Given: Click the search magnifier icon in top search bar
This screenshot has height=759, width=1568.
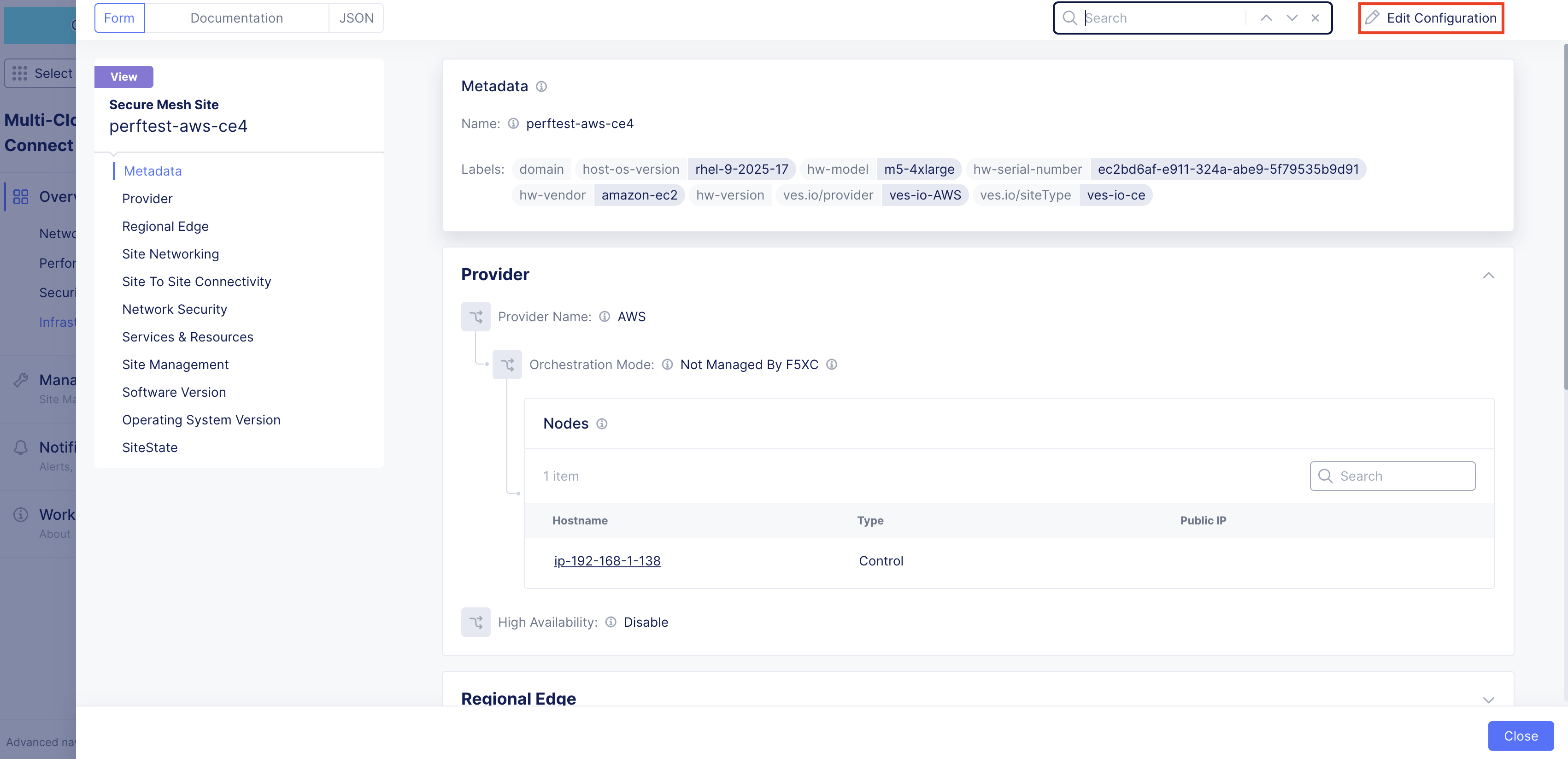Looking at the screenshot, I should coord(1070,18).
